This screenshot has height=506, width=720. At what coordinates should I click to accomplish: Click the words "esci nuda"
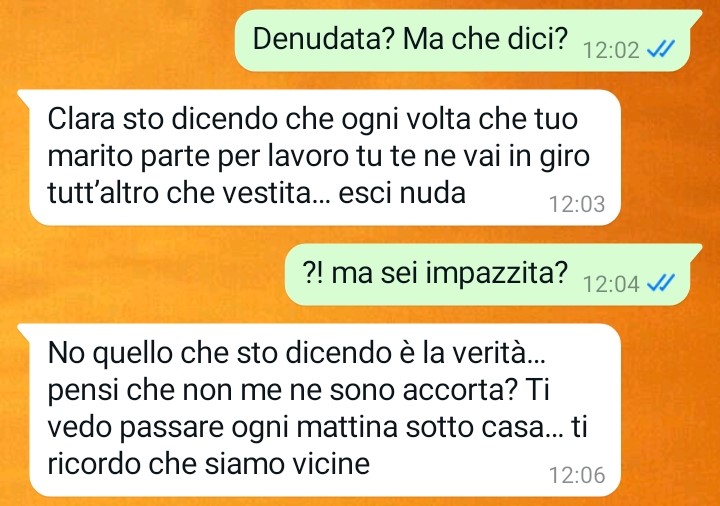402,193
